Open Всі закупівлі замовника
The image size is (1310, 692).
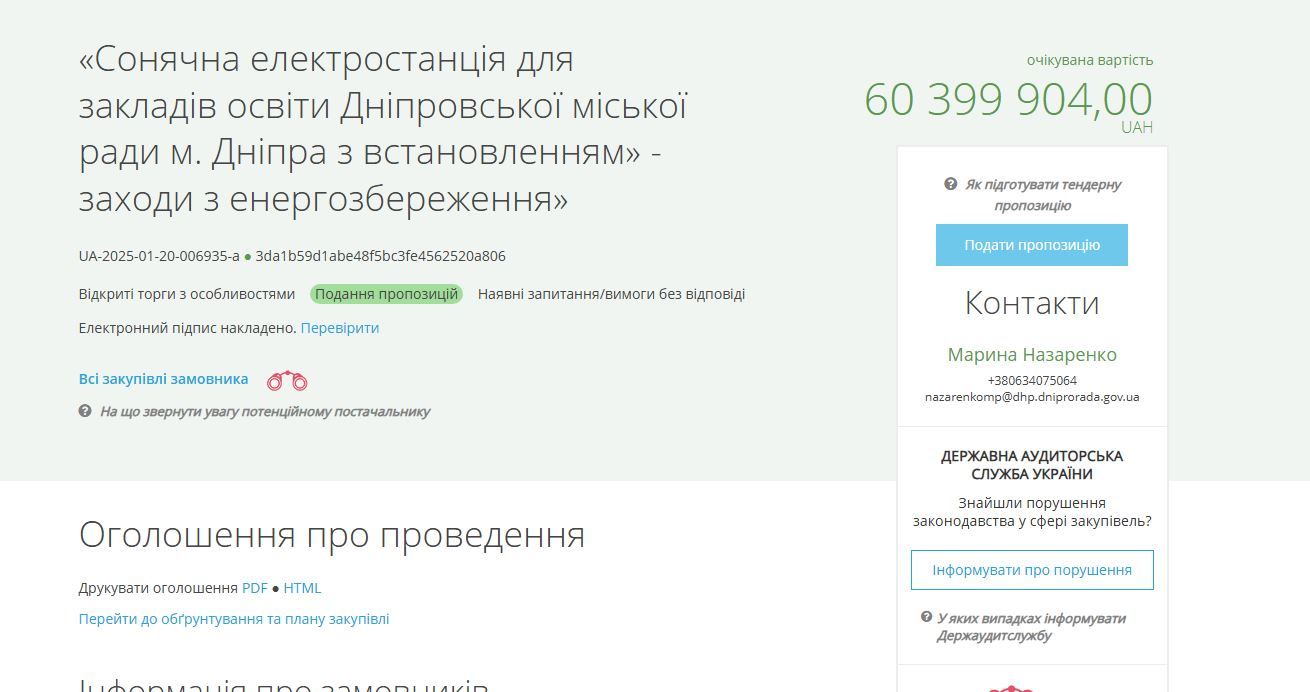[x=163, y=379]
